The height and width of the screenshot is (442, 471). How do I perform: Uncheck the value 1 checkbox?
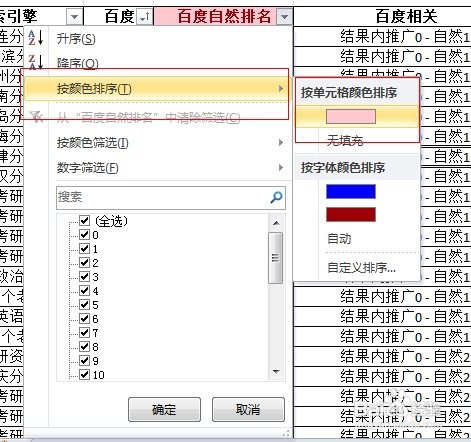pos(85,249)
